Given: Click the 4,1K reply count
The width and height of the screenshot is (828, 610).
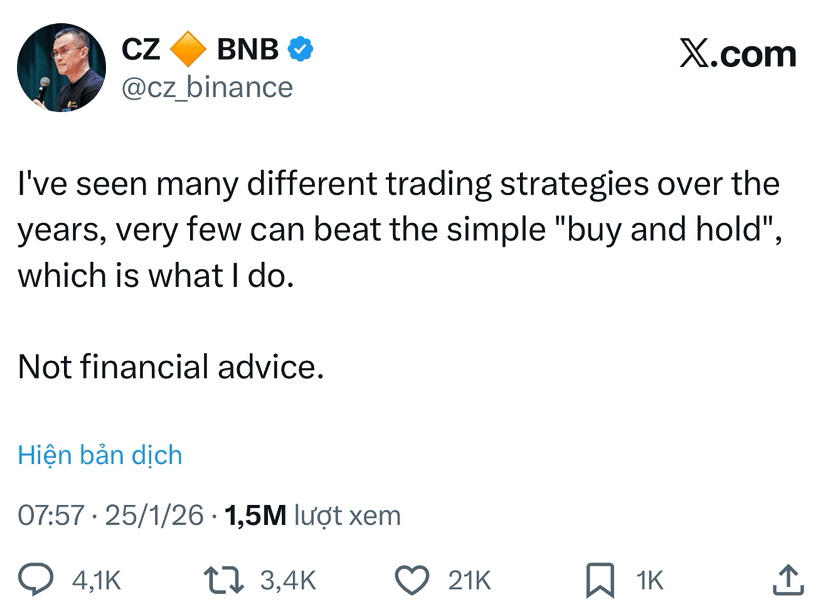Looking at the screenshot, I should 97,580.
